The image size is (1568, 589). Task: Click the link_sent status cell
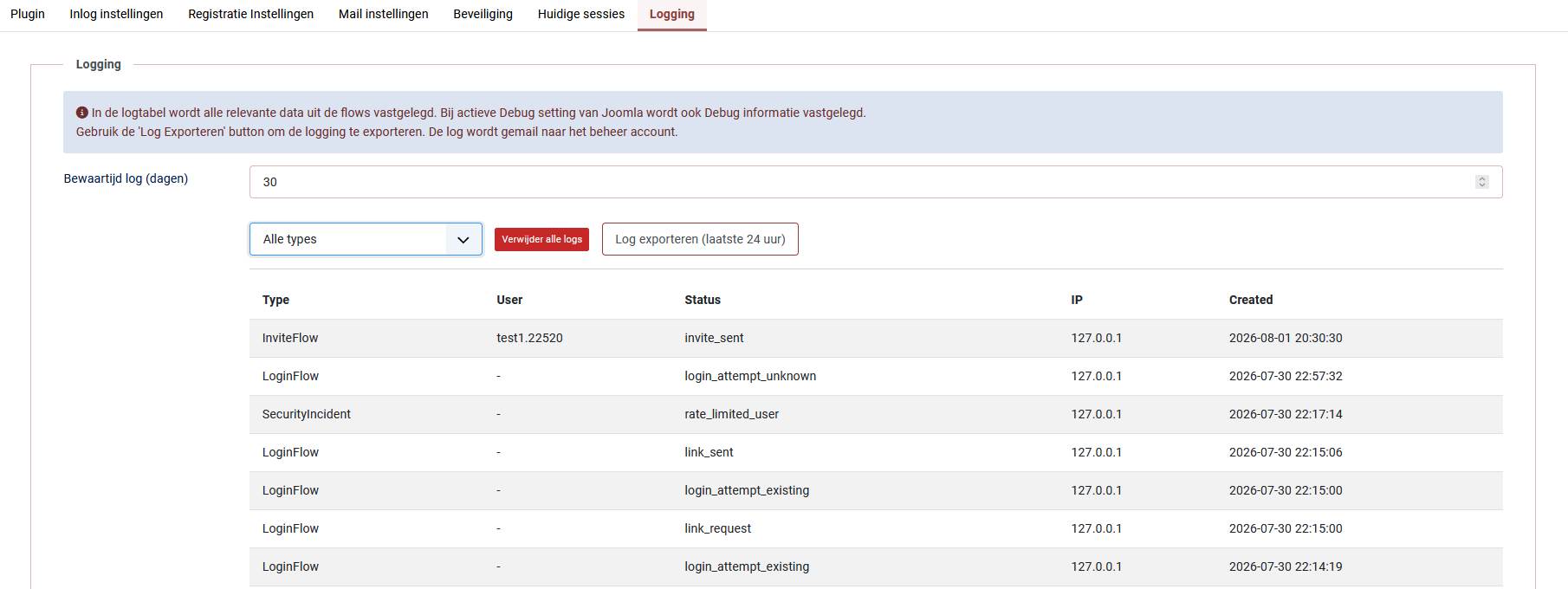(x=709, y=452)
